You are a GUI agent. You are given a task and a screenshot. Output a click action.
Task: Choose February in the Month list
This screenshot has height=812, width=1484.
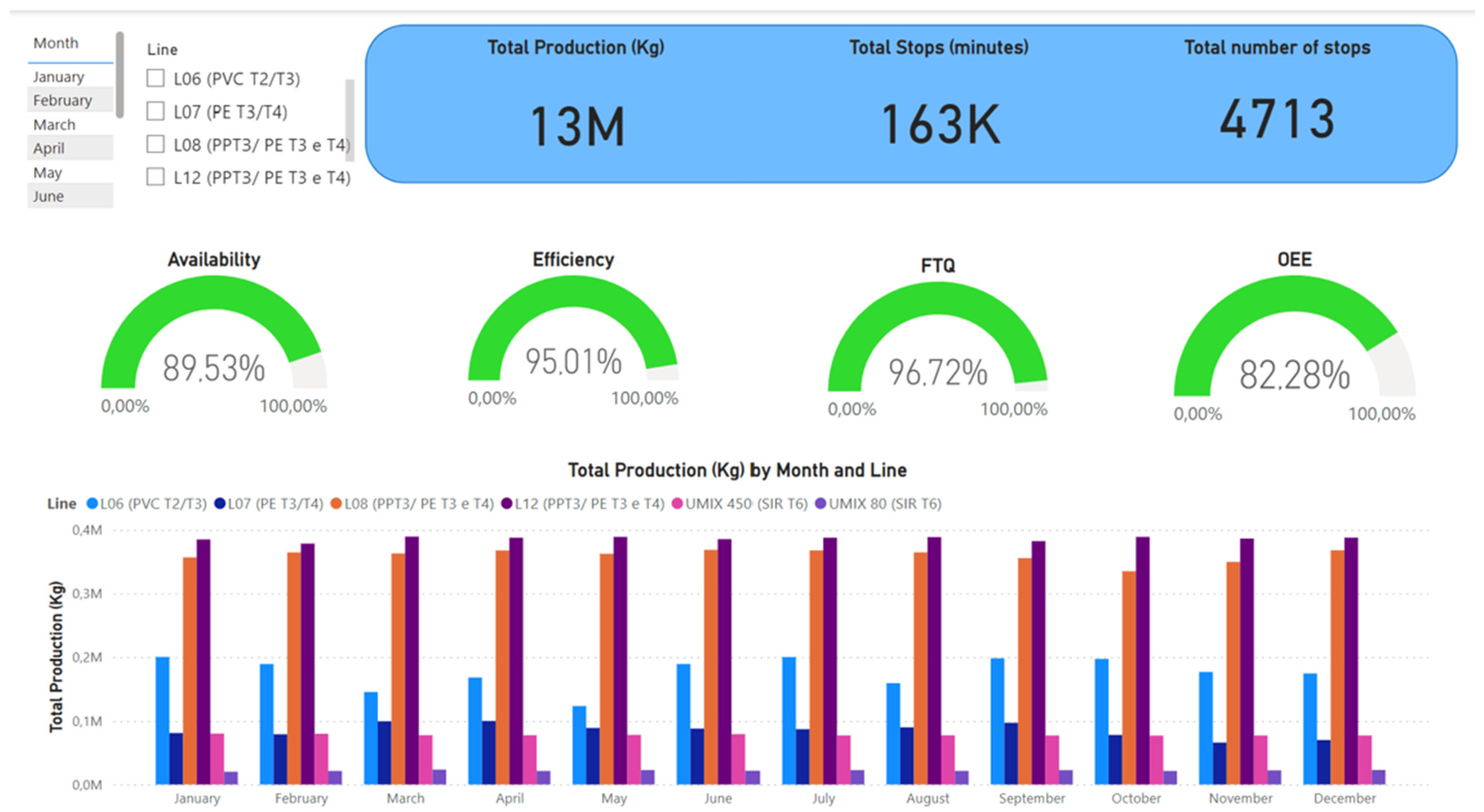(x=62, y=100)
